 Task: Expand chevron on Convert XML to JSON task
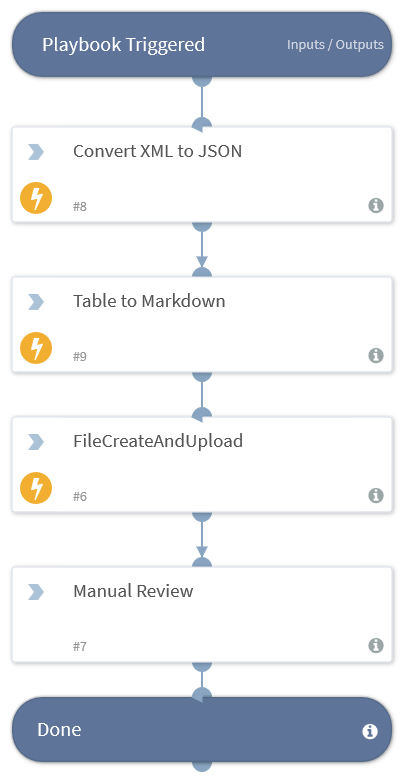36,152
